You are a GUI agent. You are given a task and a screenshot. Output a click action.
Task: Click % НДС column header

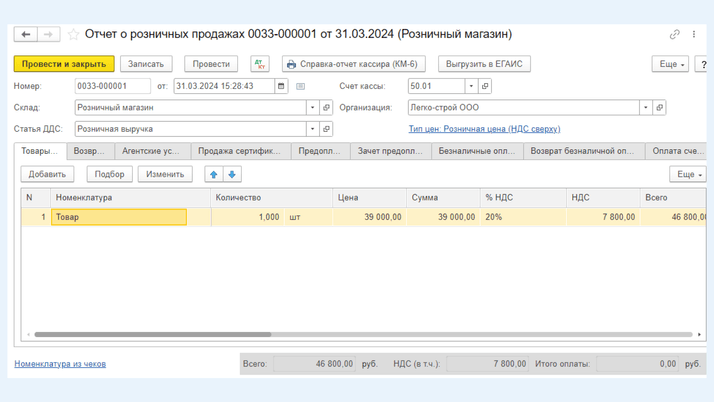(523, 198)
